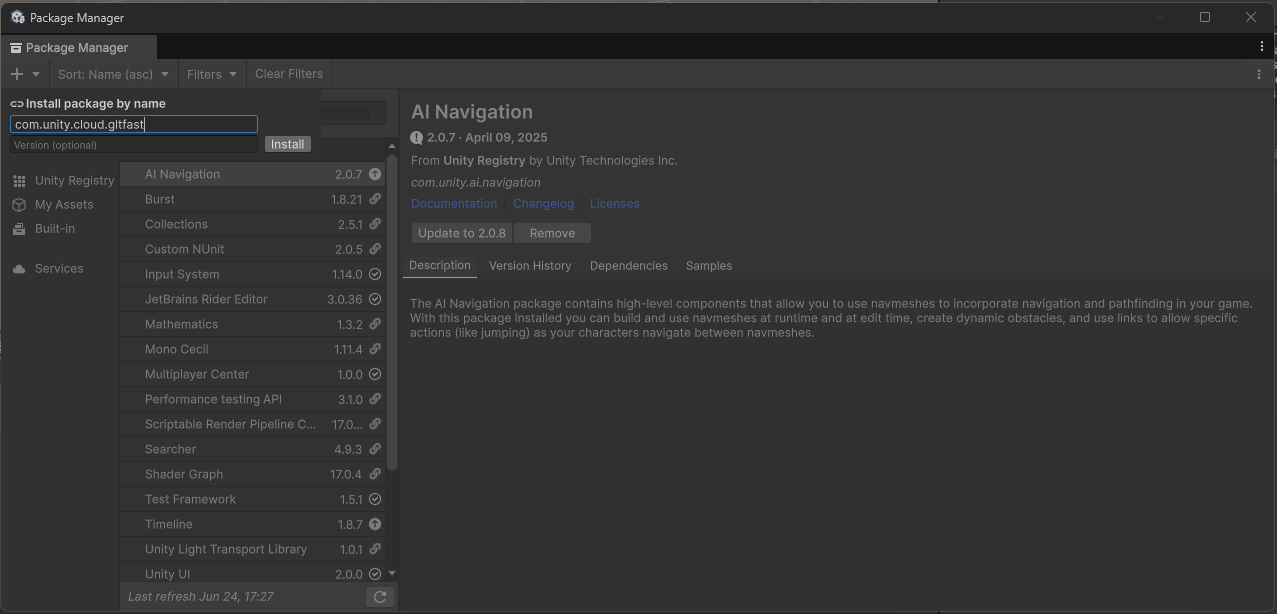
Task: Select the Multiplayer Center package
Action: pyautogui.click(x=252, y=374)
